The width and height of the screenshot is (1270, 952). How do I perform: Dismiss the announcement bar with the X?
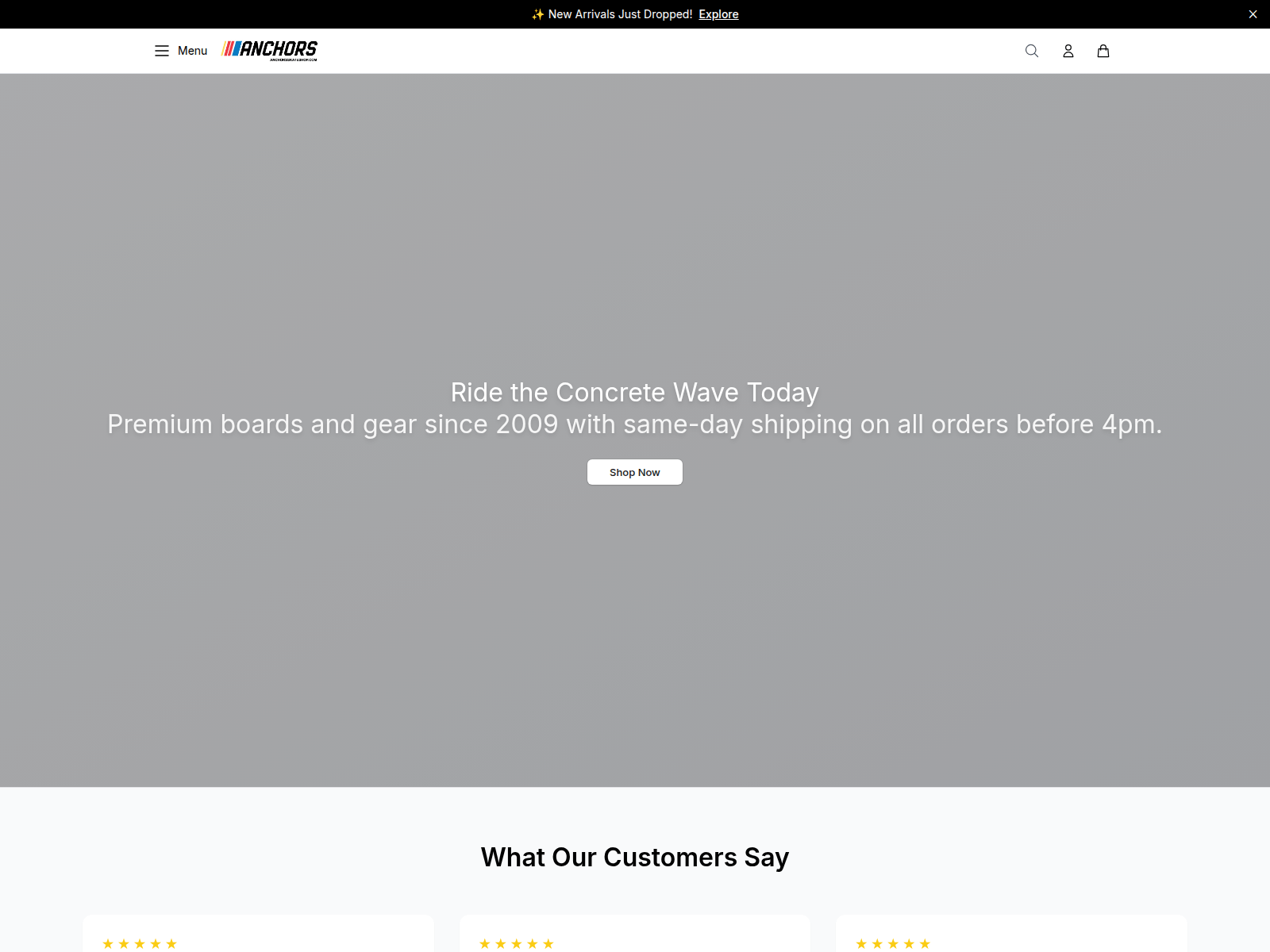click(x=1253, y=14)
